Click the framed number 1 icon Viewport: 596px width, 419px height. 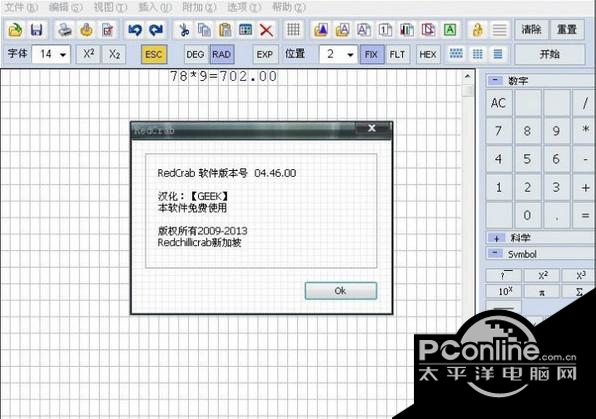(385, 30)
